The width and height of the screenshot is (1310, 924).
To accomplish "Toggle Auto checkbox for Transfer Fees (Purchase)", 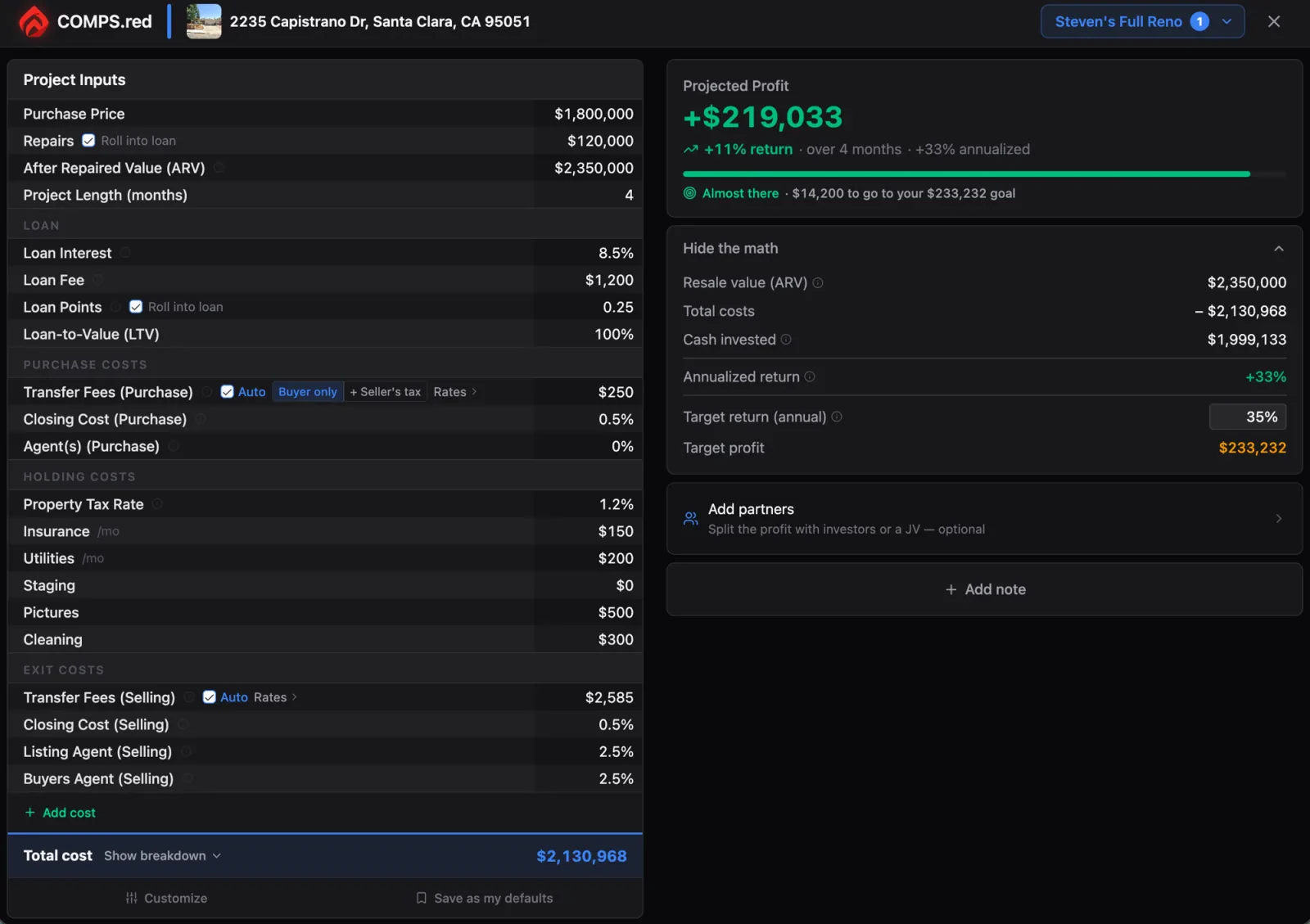I will click(228, 392).
